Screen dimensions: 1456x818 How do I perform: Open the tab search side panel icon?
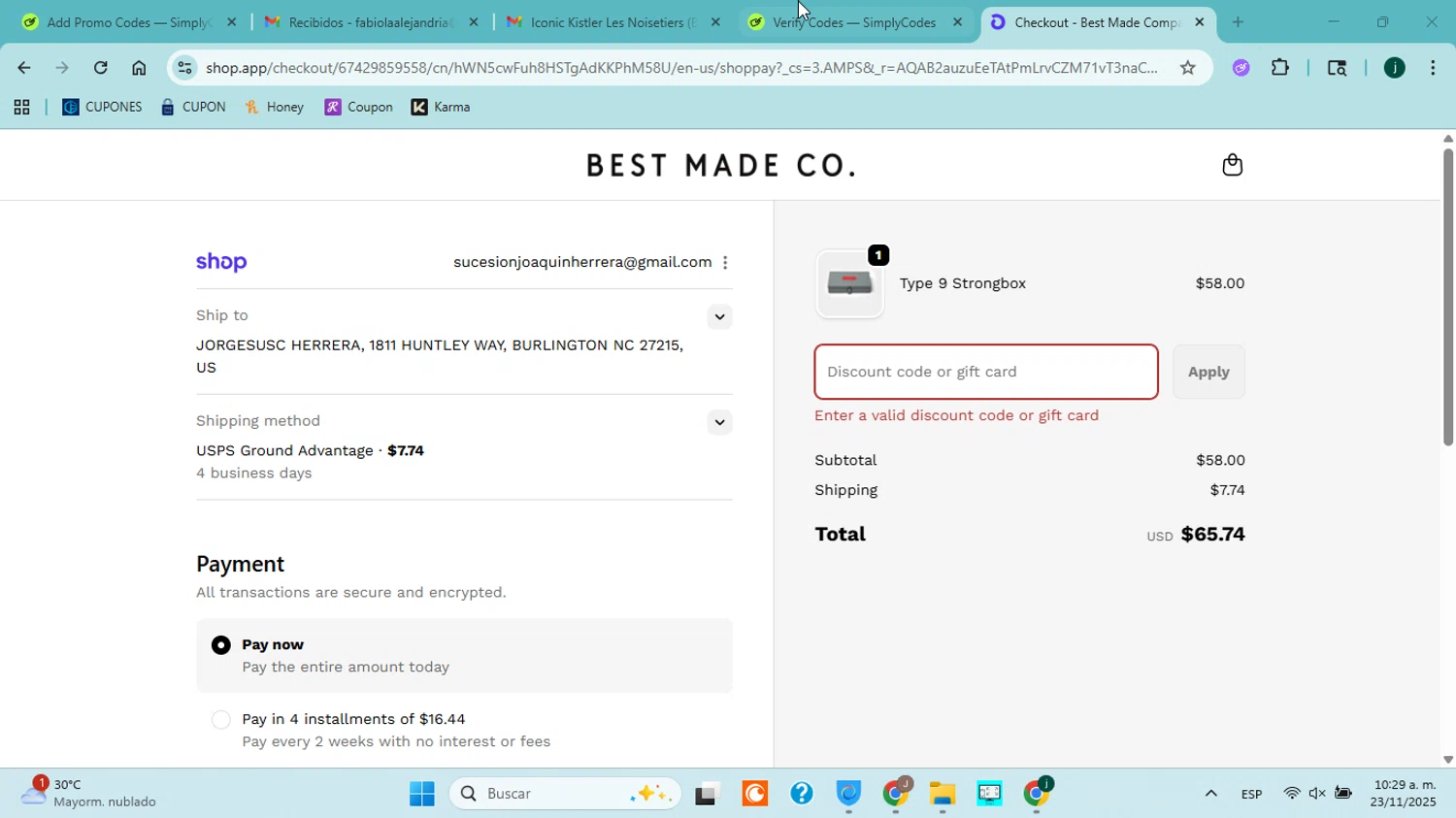pyautogui.click(x=1337, y=68)
